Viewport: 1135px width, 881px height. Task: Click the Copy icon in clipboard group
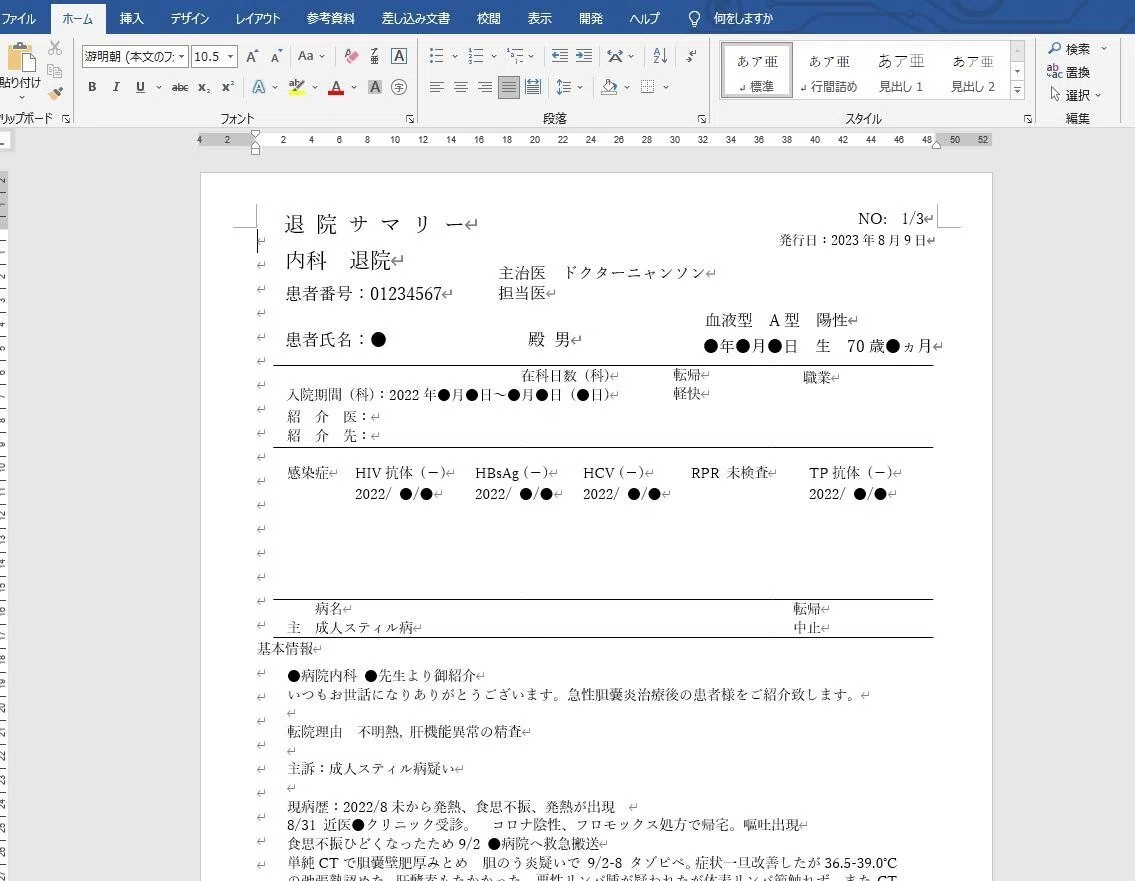[55, 71]
